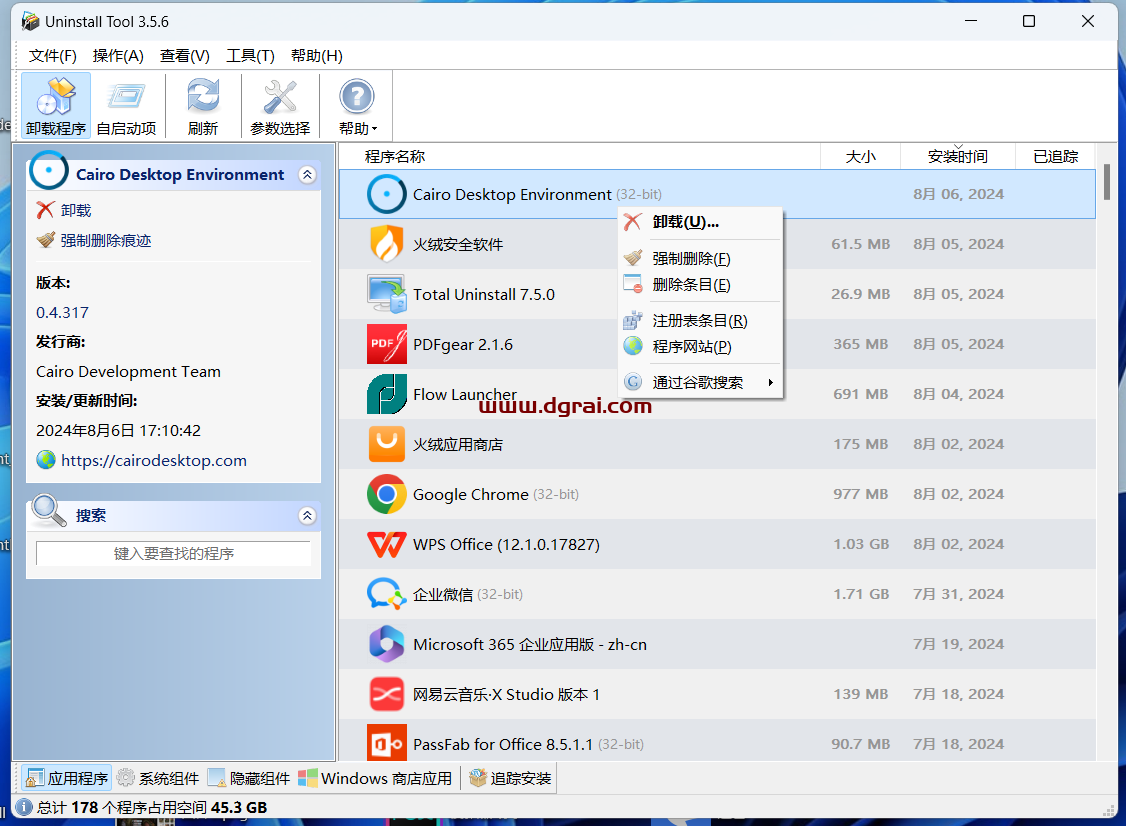Choose 注册表条目(R) in the context menu
The height and width of the screenshot is (826, 1126).
pos(700,320)
